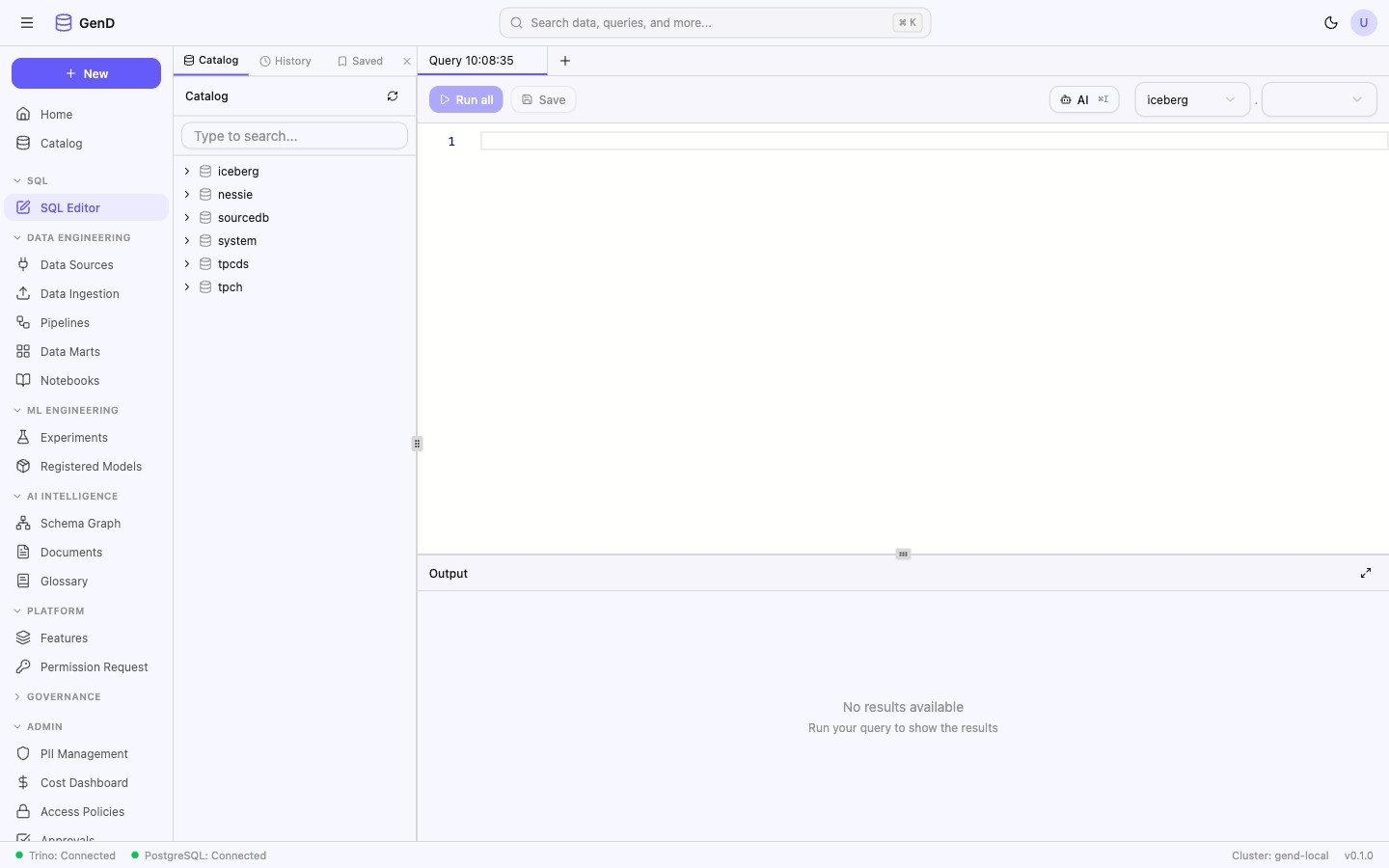This screenshot has height=868, width=1389.
Task: Click the Run all button
Action: [x=466, y=99]
